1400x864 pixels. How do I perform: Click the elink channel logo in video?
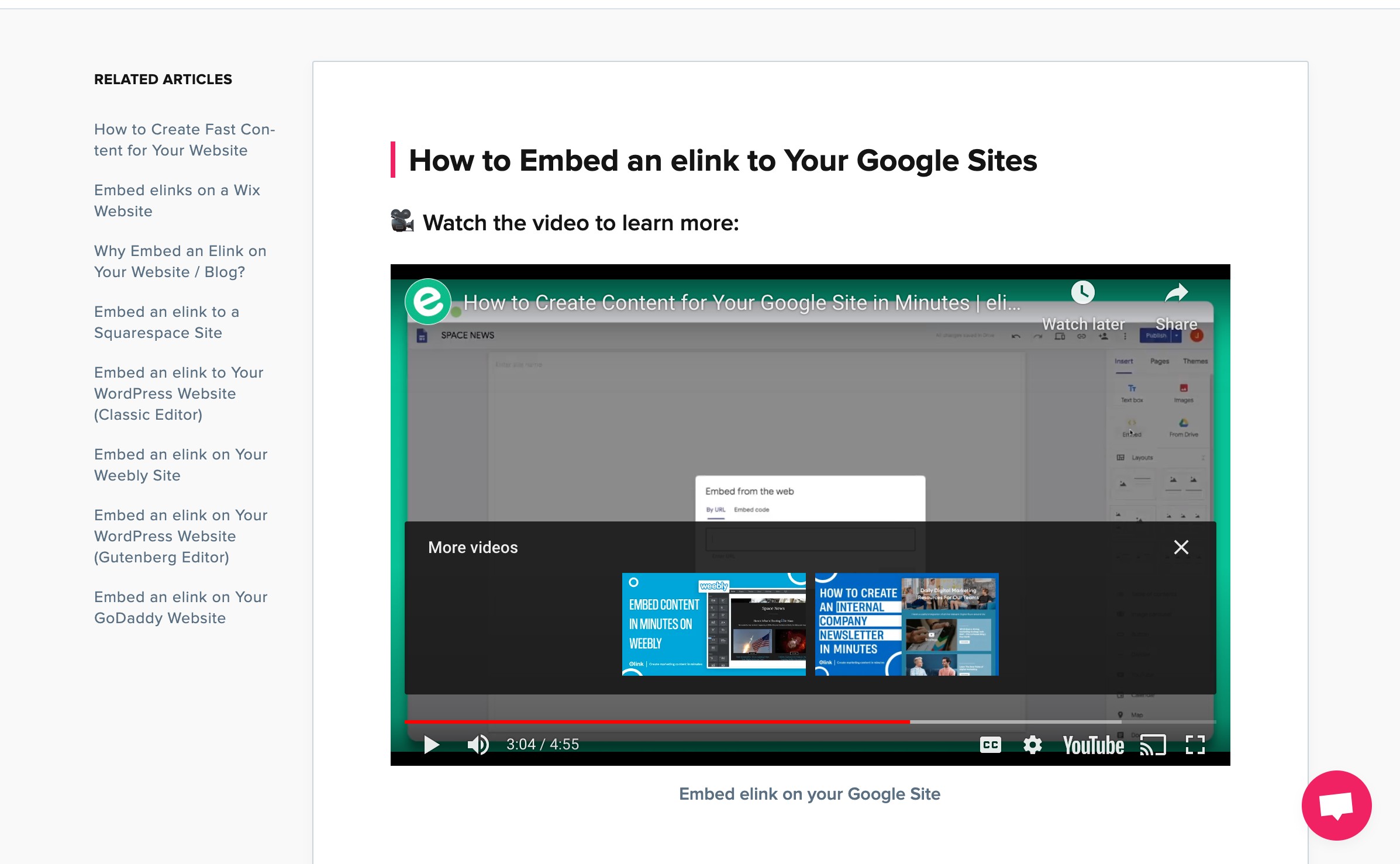(428, 302)
